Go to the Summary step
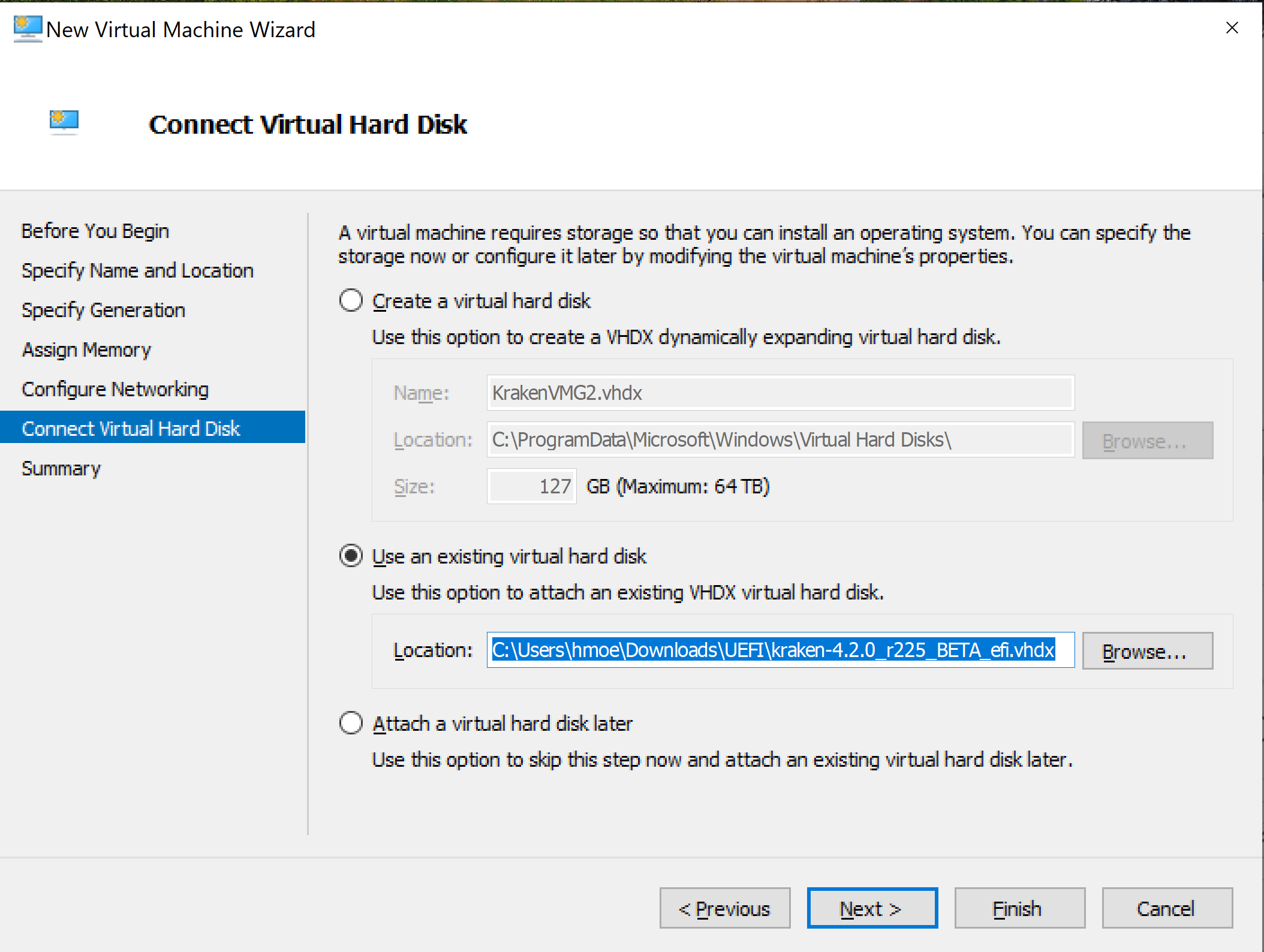Viewport: 1264px width, 952px height. click(61, 468)
